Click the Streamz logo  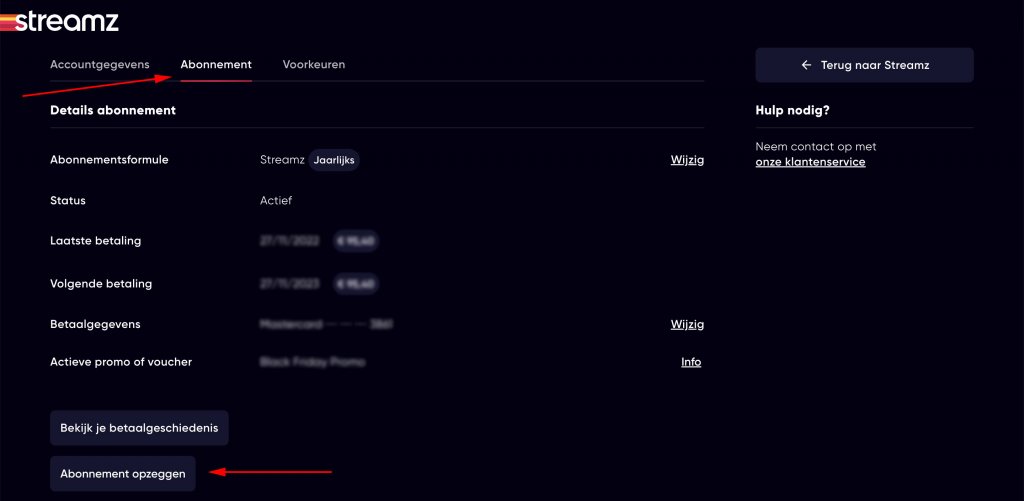(x=59, y=22)
